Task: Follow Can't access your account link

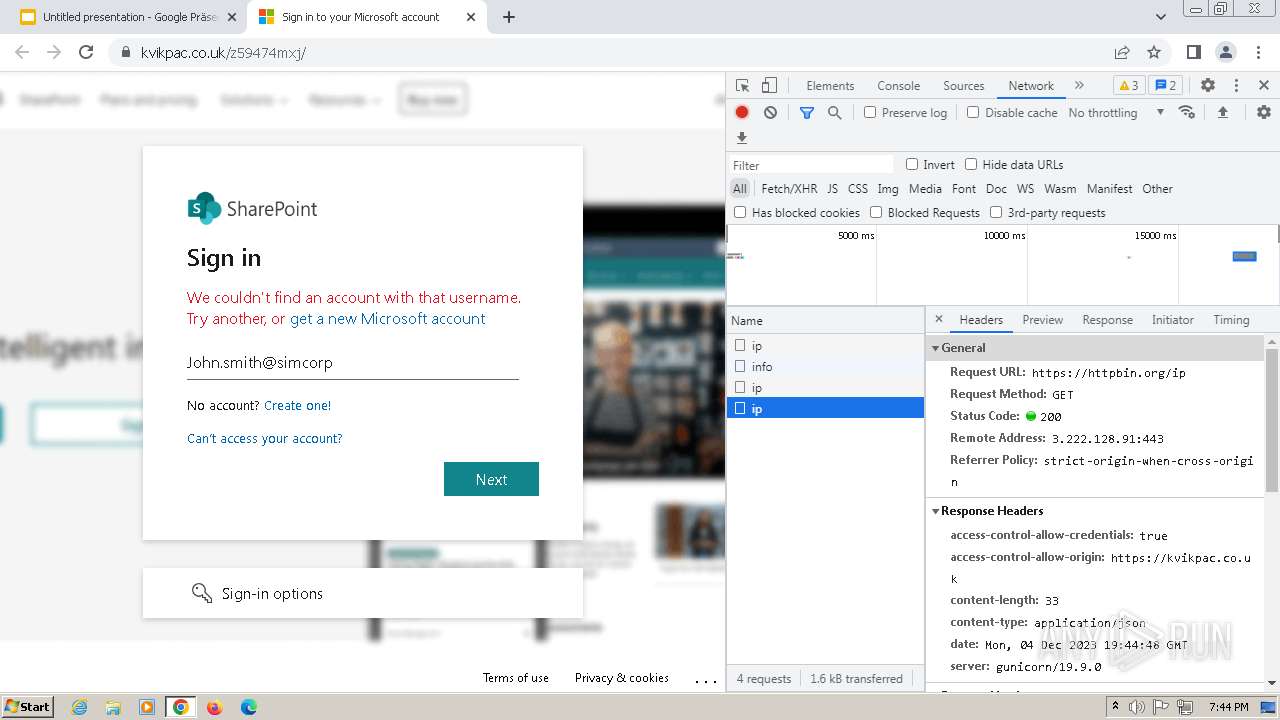Action: click(265, 438)
